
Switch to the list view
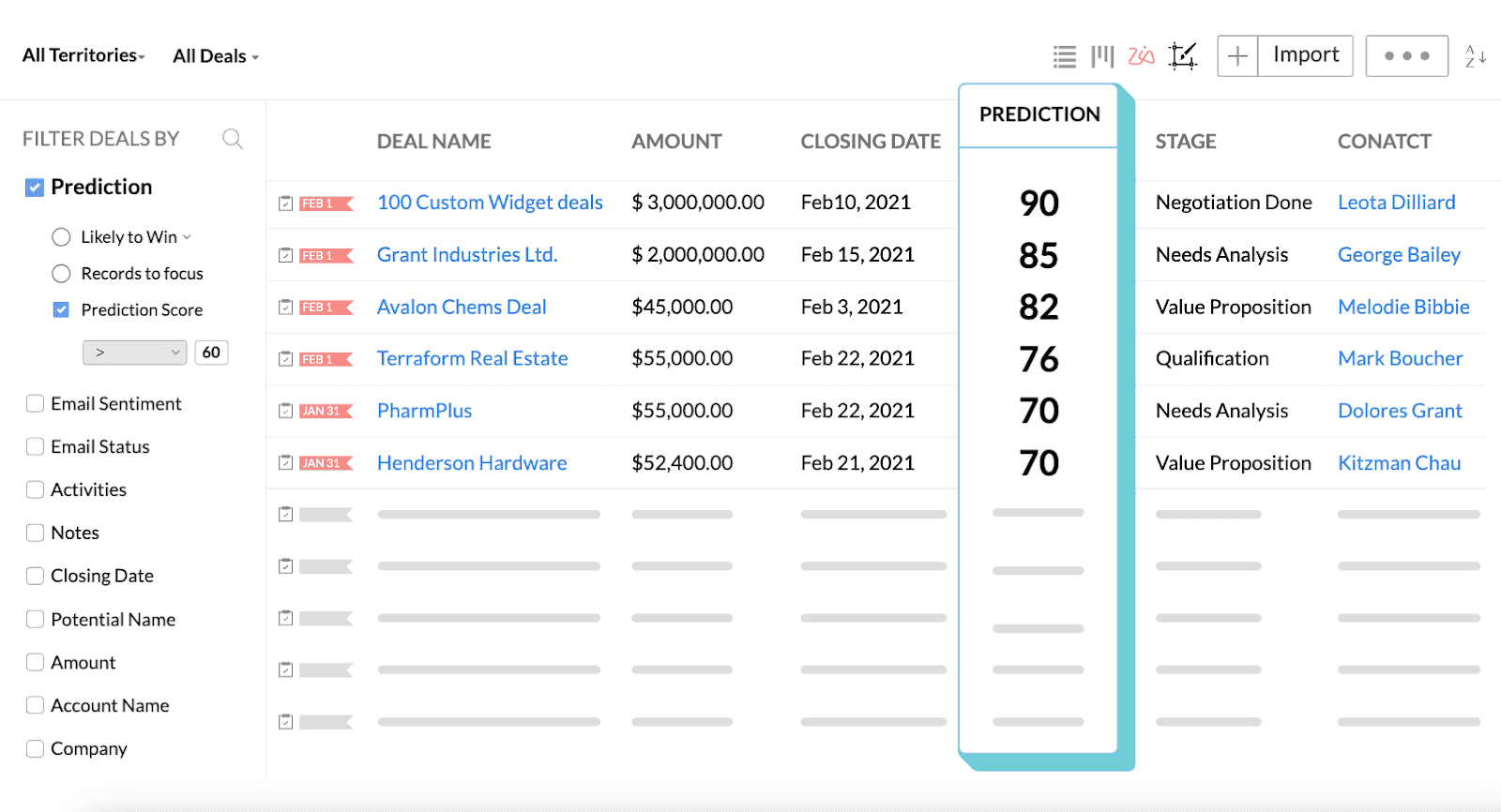point(1063,55)
